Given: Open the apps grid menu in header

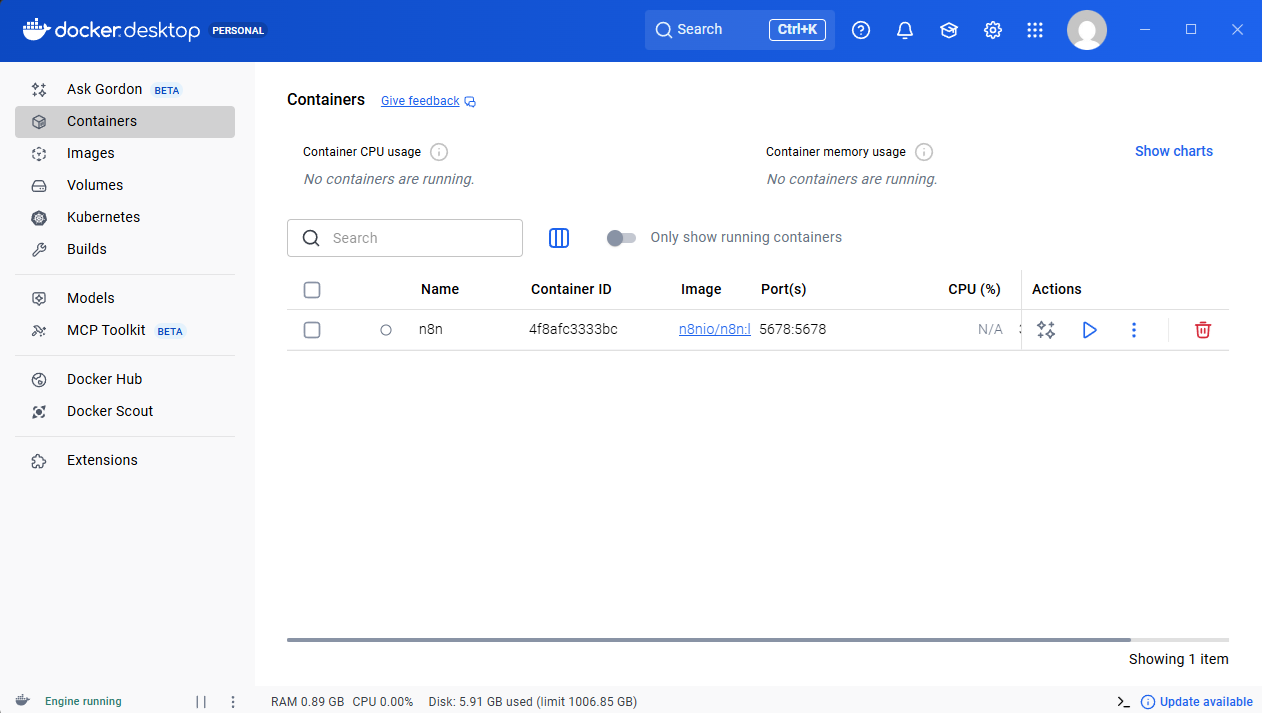Looking at the screenshot, I should 1035,30.
